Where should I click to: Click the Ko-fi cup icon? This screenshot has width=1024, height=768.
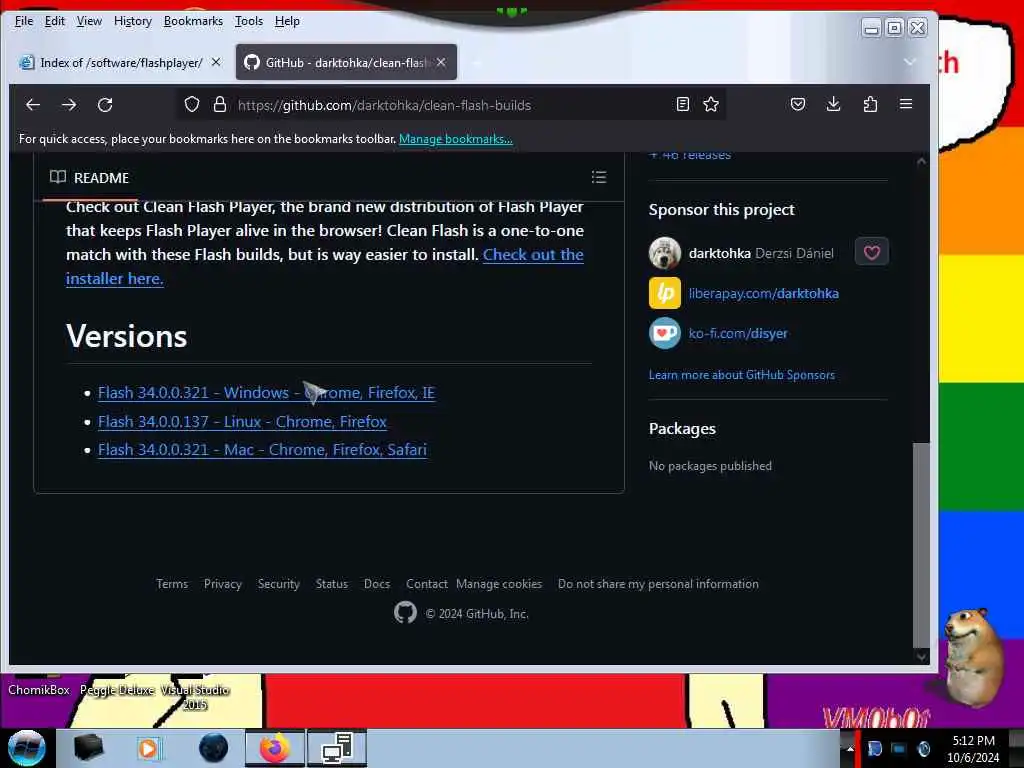pos(665,333)
